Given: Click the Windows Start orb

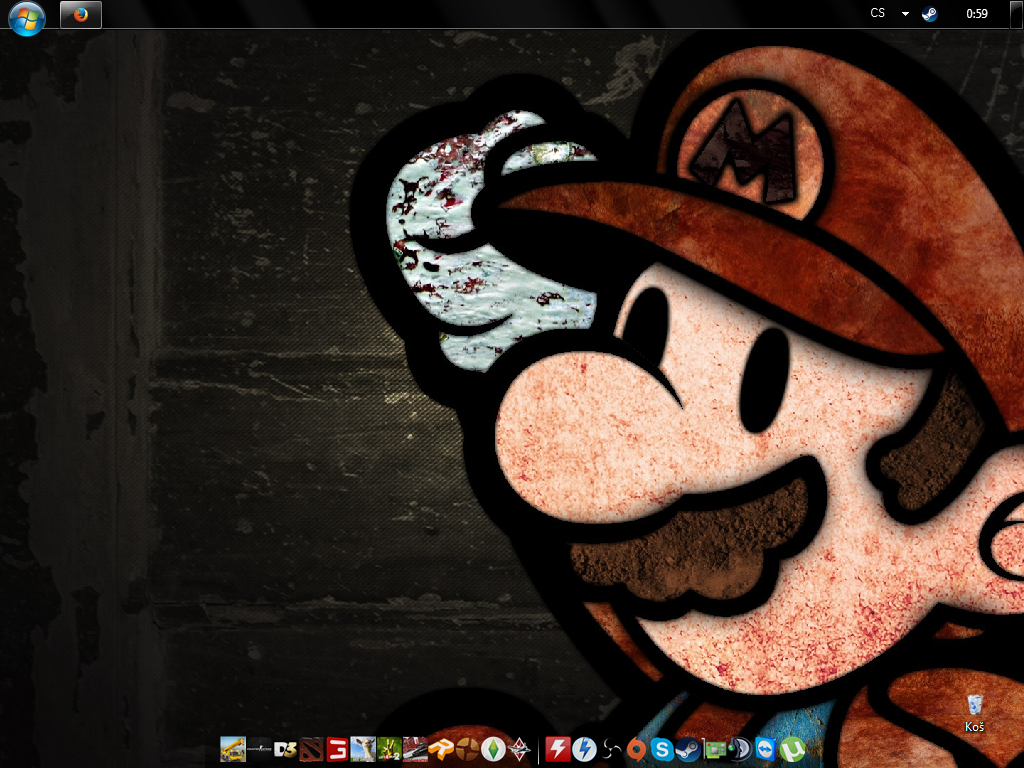Looking at the screenshot, I should pos(27,16).
